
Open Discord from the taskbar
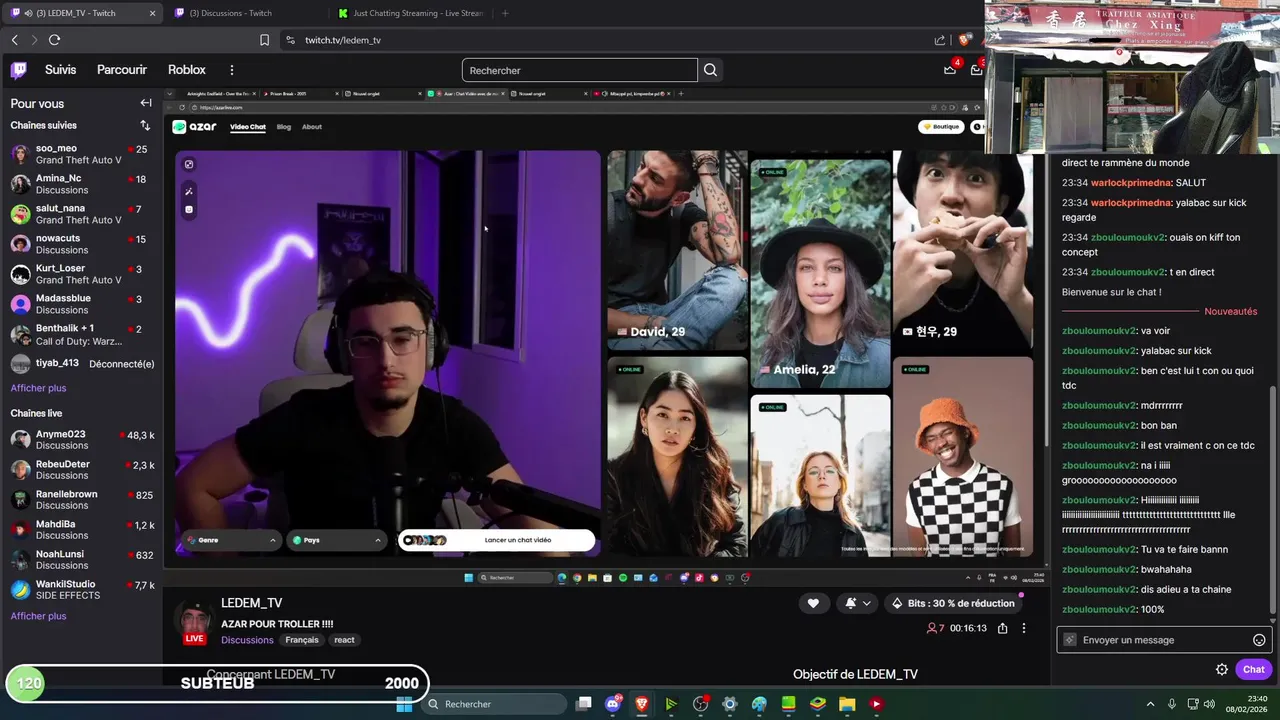coord(613,704)
